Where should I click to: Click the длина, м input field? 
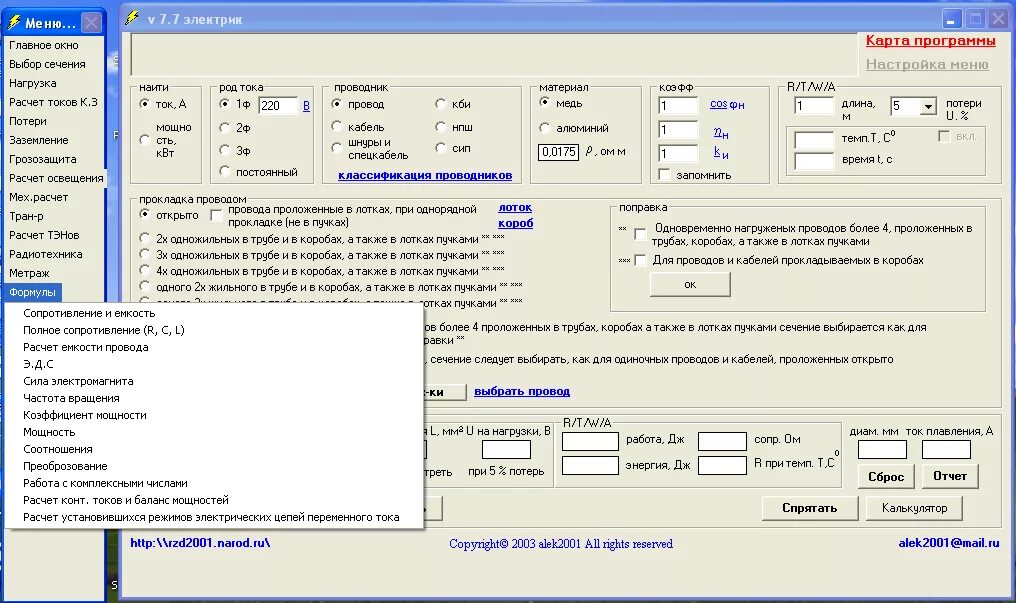pos(814,106)
